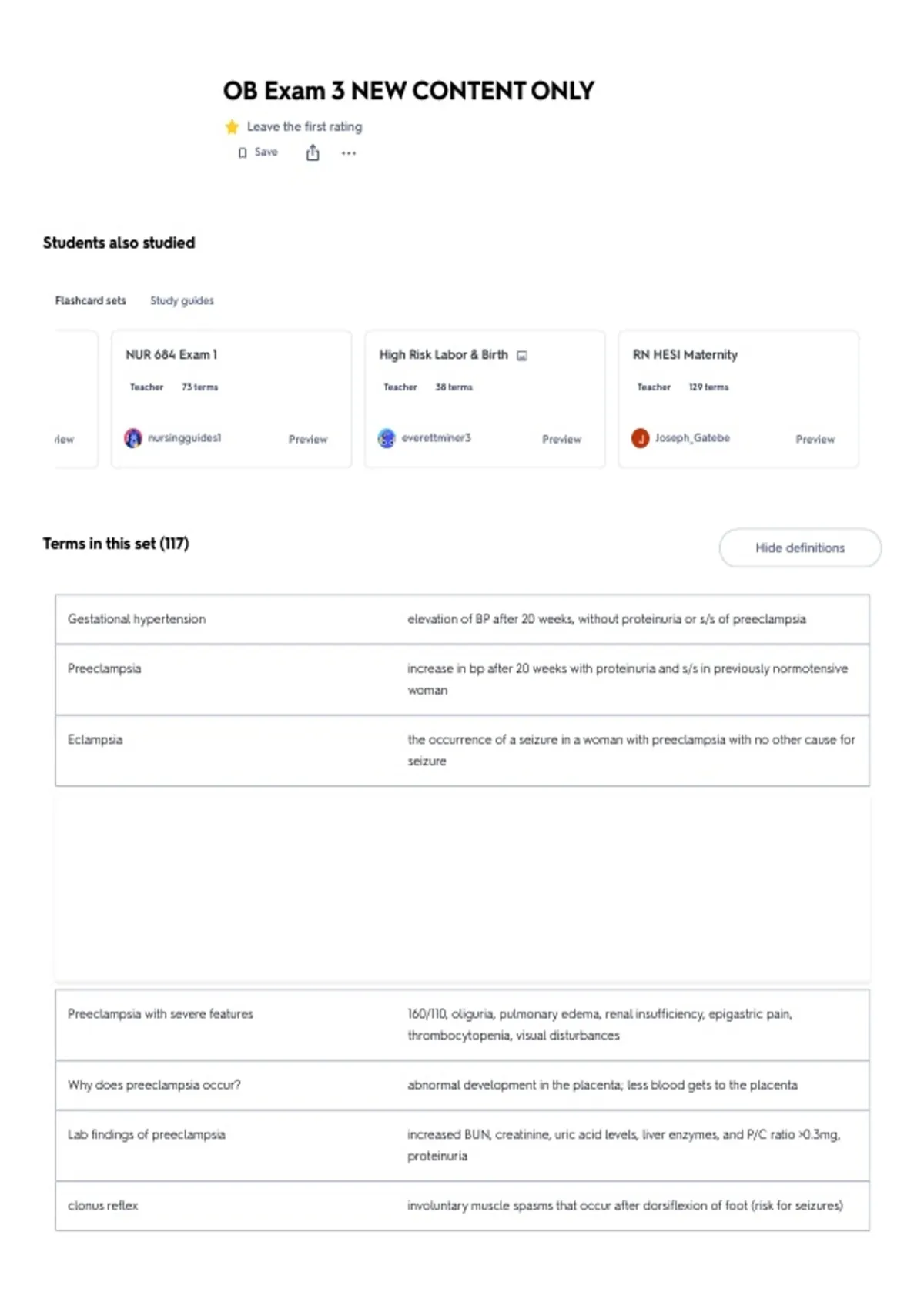Open the Leave the first rating link
This screenshot has height=1309, width=924.
coord(304,126)
